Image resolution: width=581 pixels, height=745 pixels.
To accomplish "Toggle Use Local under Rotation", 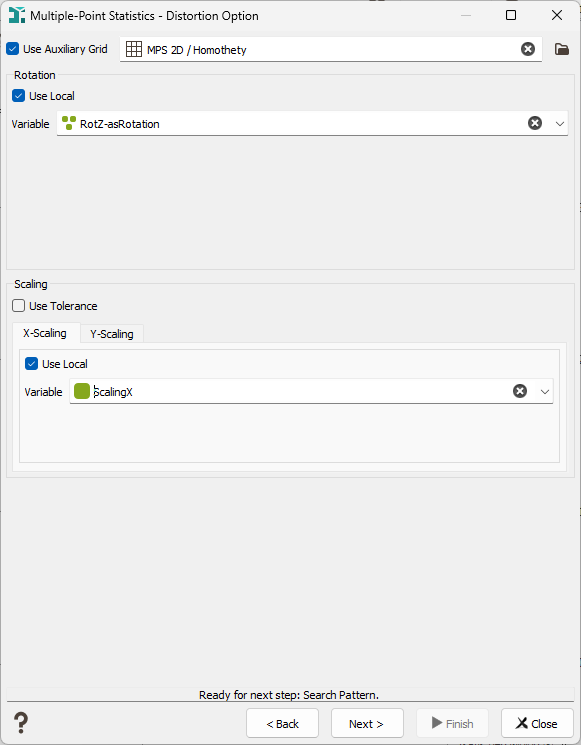I will click(19, 96).
